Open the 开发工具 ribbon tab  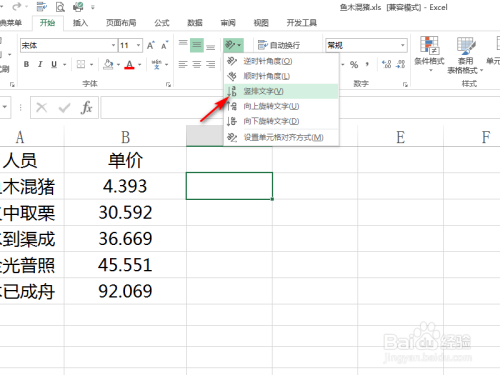pos(302,23)
